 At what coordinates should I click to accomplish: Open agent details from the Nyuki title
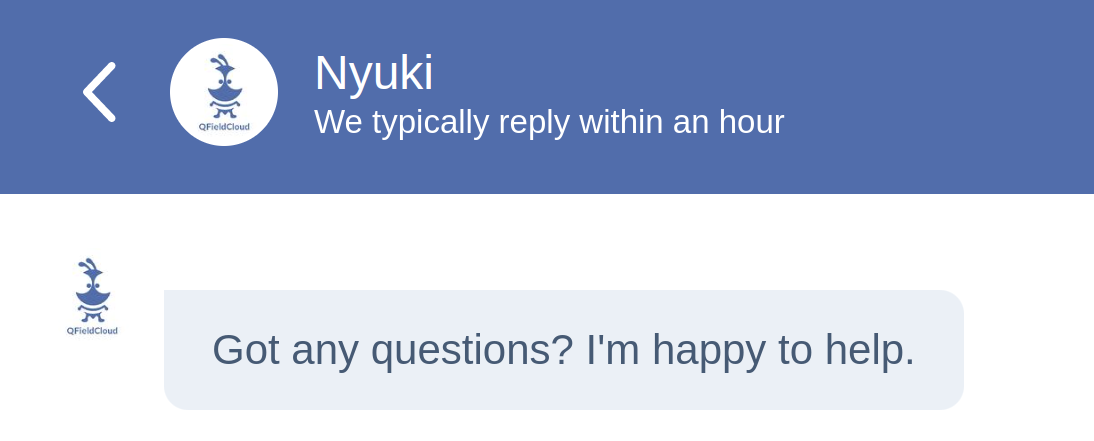[374, 73]
